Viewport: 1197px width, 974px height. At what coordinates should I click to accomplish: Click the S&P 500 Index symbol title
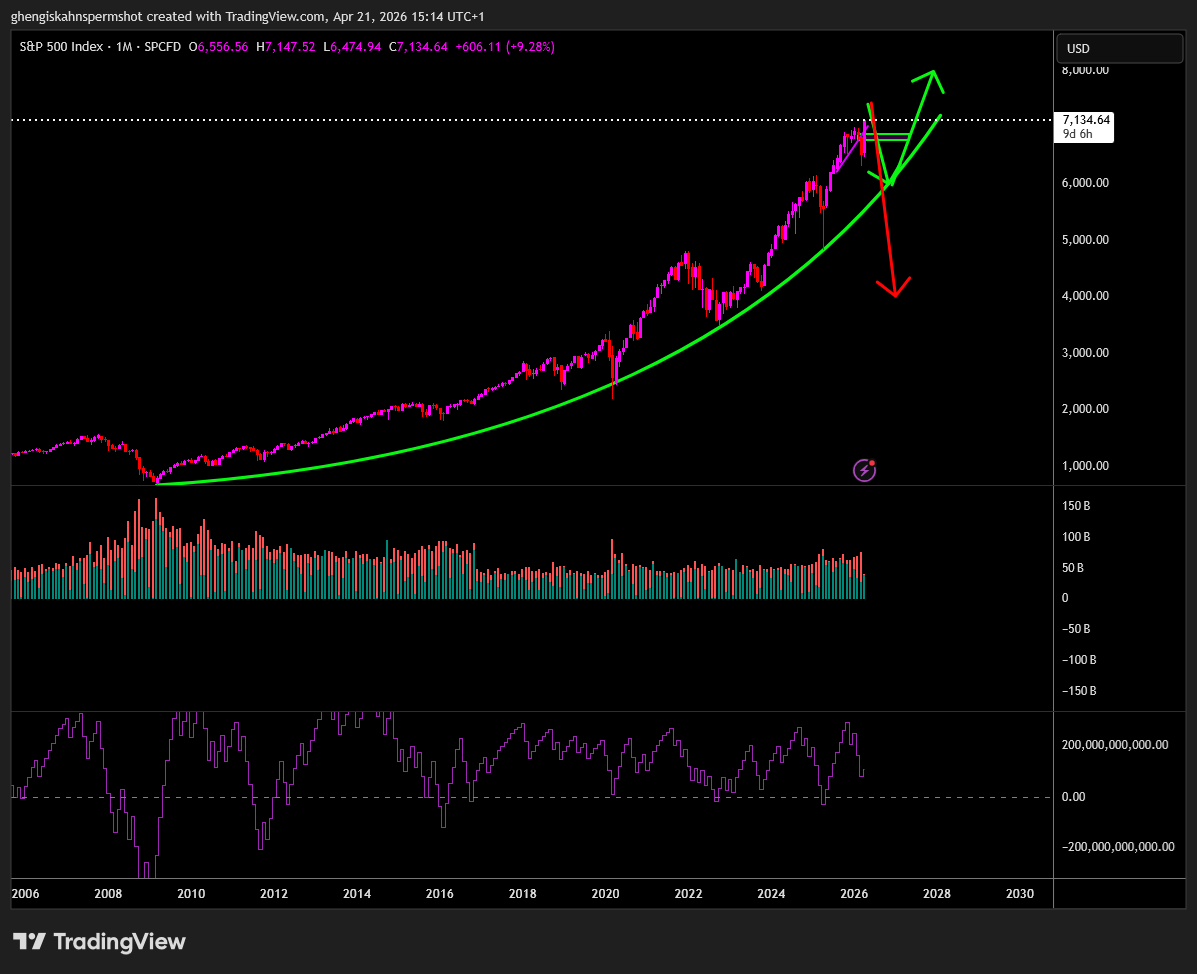[x=61, y=47]
